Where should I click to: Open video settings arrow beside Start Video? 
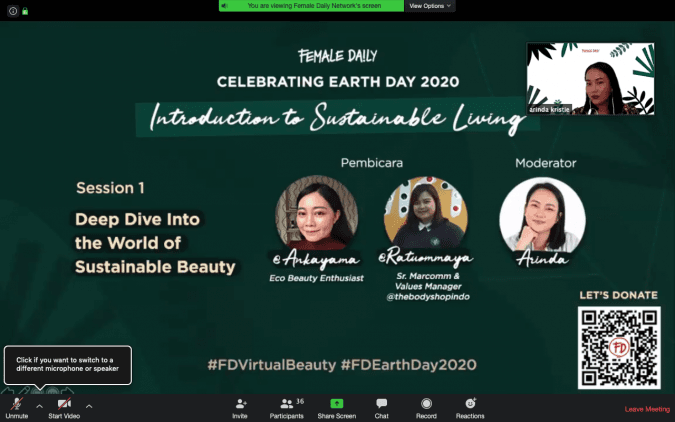(x=89, y=406)
